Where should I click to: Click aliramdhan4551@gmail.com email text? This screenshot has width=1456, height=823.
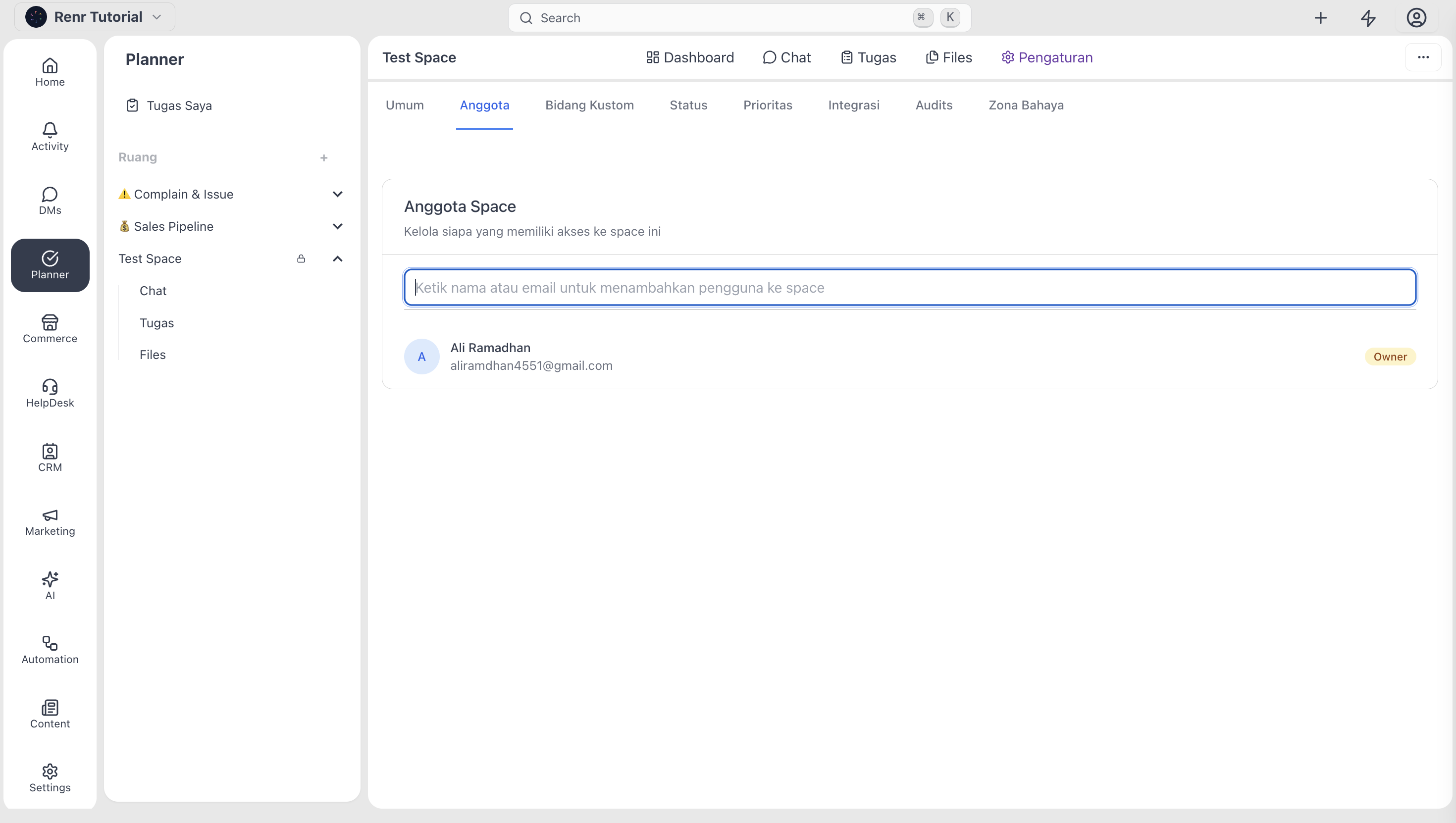pos(531,366)
